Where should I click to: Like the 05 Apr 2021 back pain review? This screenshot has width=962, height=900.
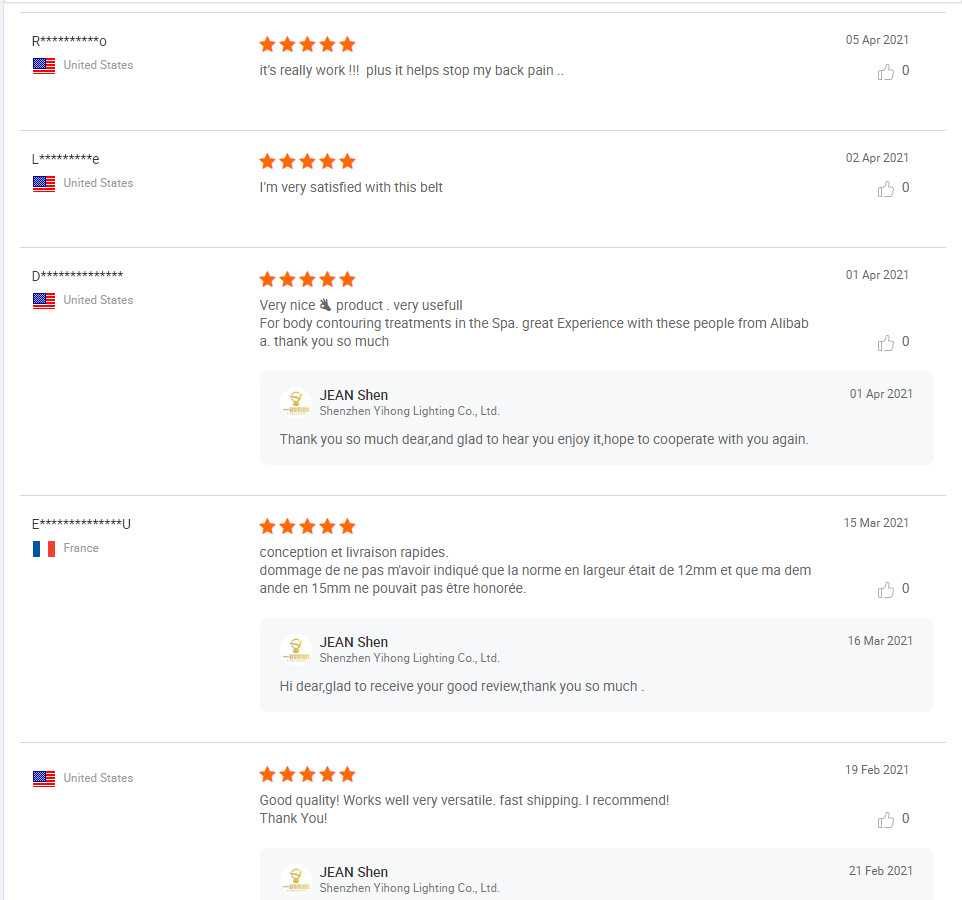click(885, 72)
